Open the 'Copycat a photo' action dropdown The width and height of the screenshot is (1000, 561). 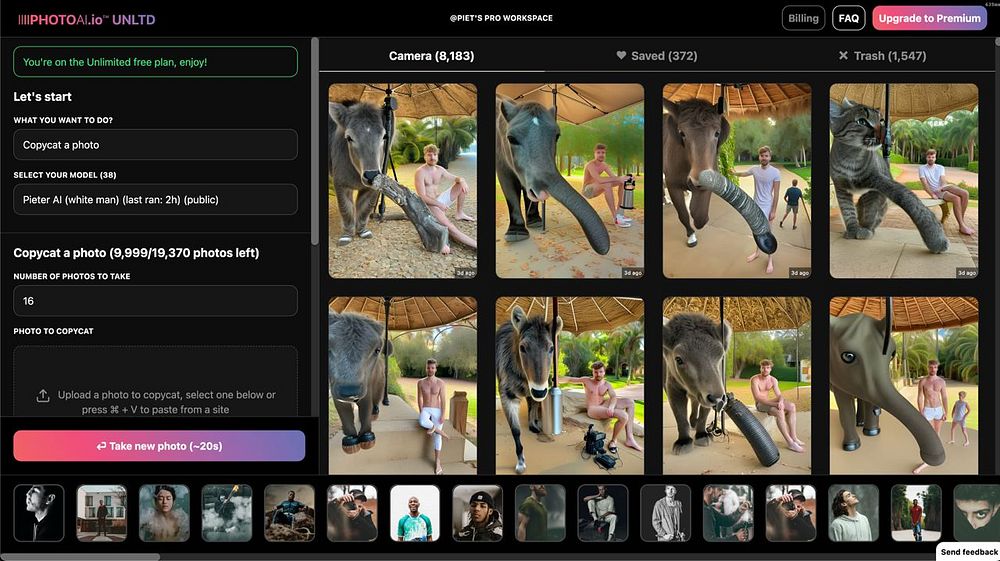[x=155, y=145]
